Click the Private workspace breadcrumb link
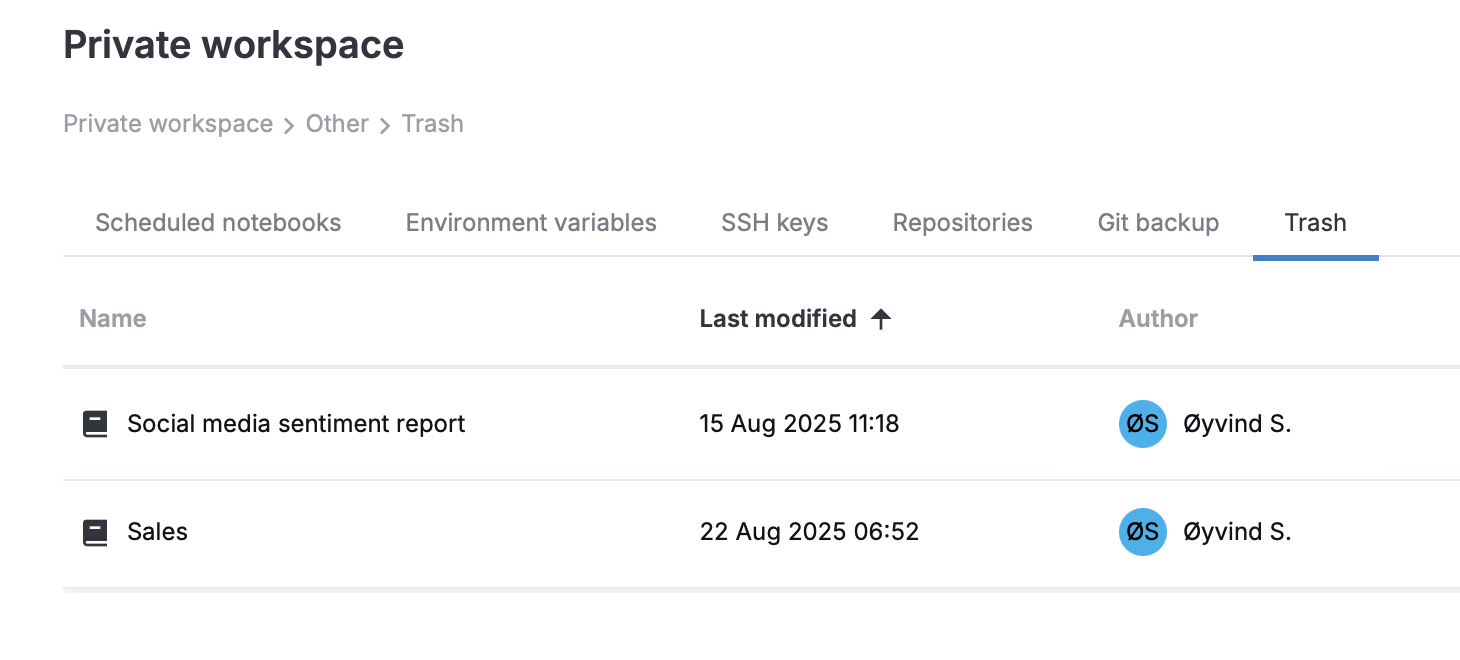Image resolution: width=1460 pixels, height=660 pixels. coord(168,124)
